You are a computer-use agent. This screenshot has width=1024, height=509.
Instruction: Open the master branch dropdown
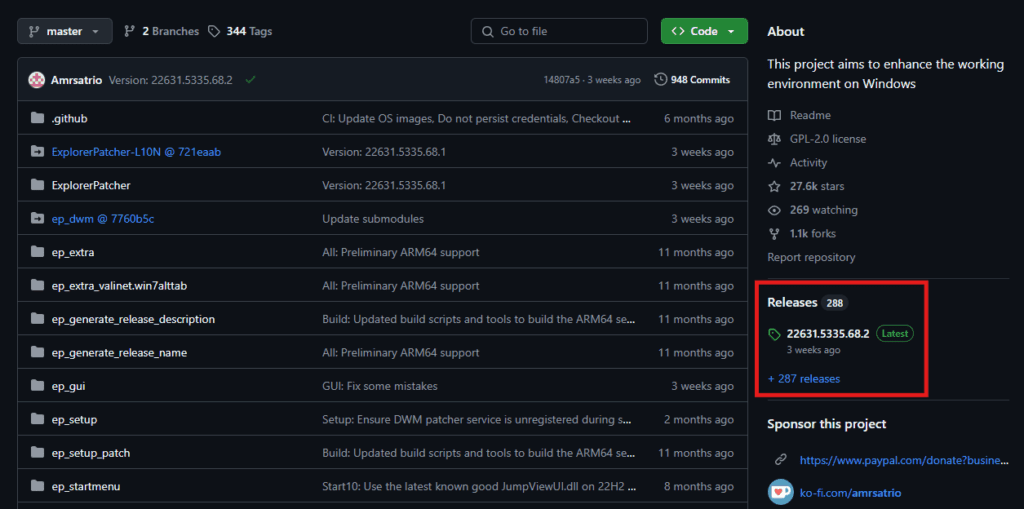pyautogui.click(x=65, y=31)
